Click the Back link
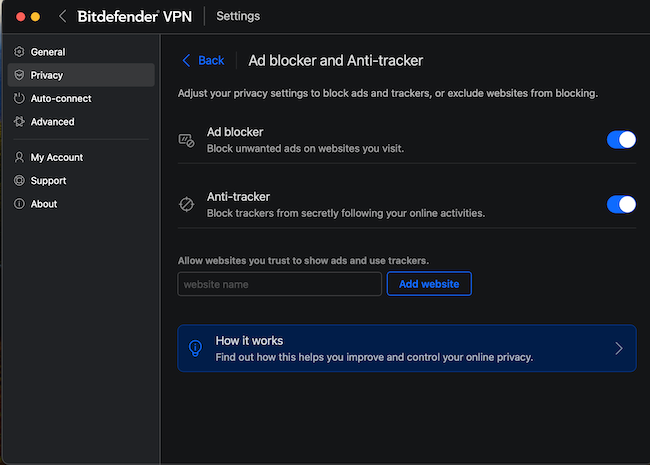650x465 pixels. pos(211,61)
